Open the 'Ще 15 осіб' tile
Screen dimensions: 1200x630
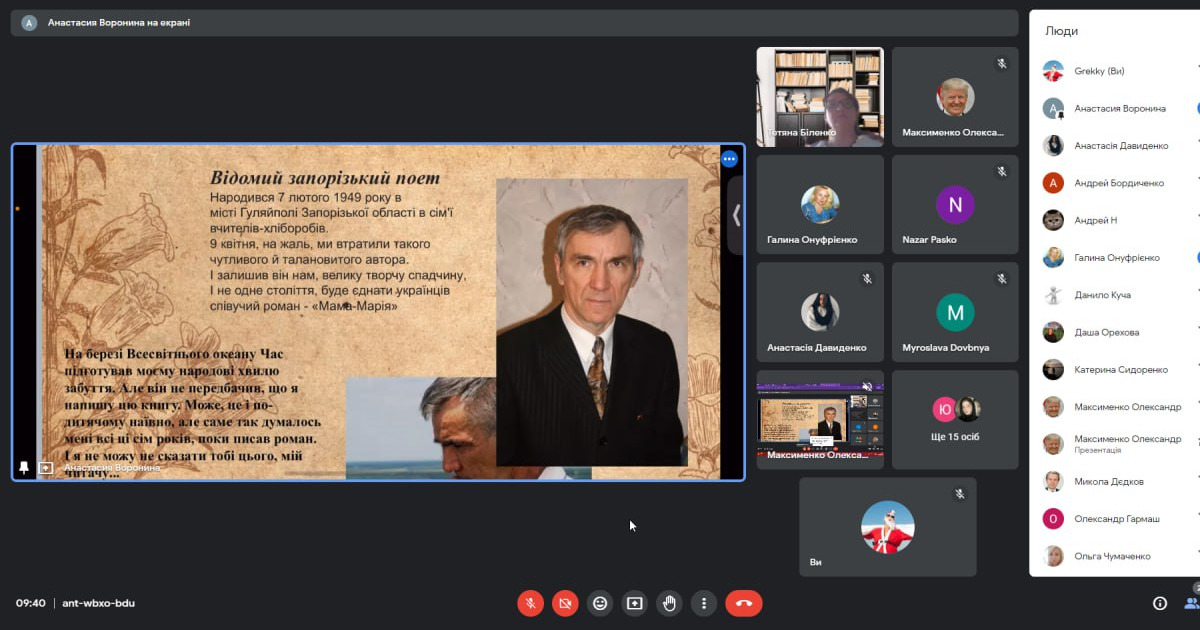[x=954, y=420]
